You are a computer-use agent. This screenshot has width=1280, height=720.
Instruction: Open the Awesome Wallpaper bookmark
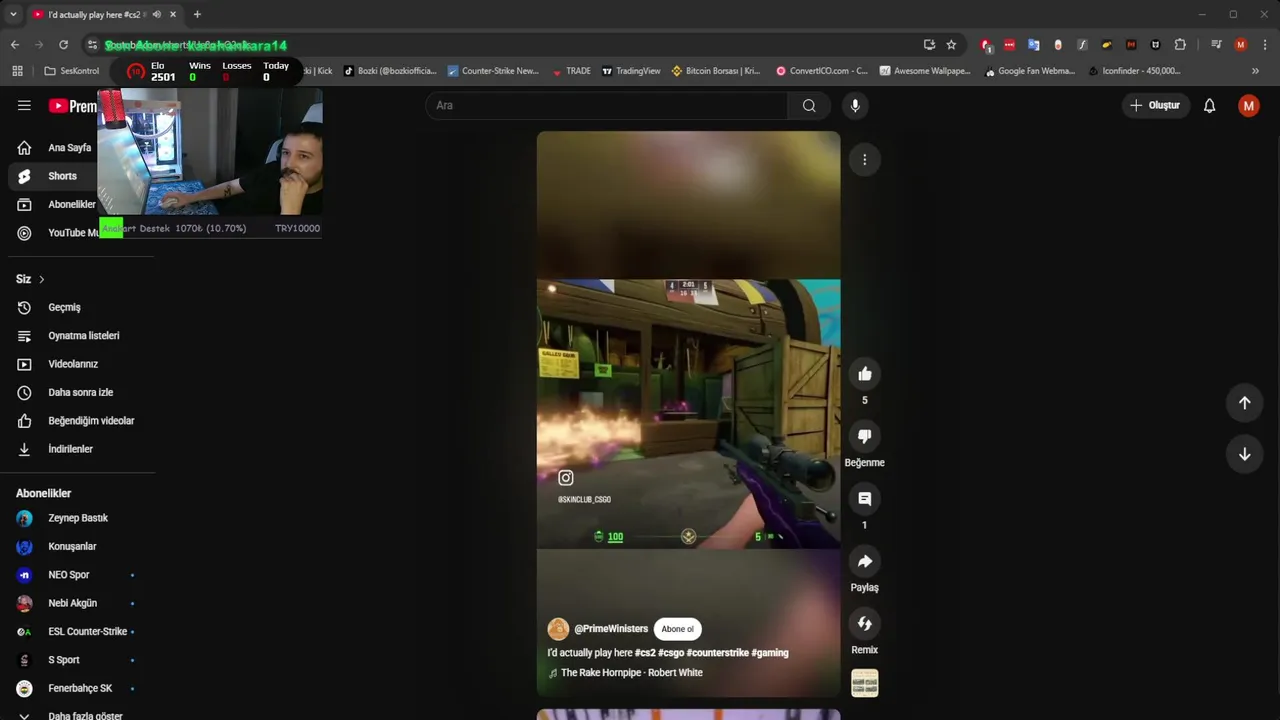[925, 71]
